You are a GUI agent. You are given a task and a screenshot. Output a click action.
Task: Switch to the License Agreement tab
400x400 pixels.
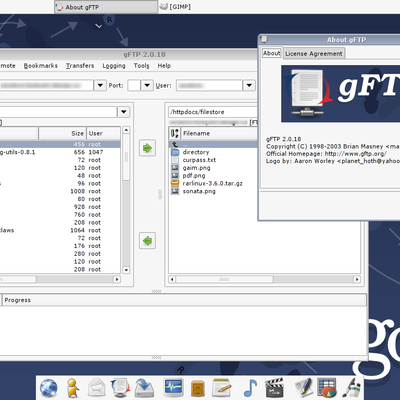314,53
